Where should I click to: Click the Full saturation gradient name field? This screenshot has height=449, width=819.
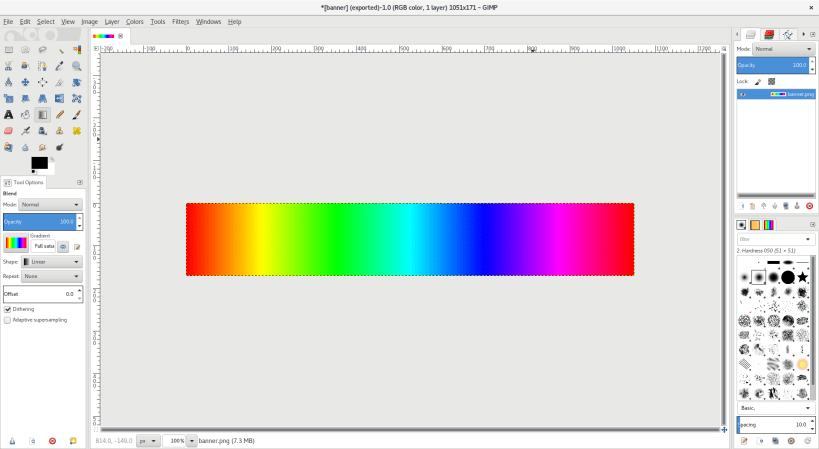point(44,246)
